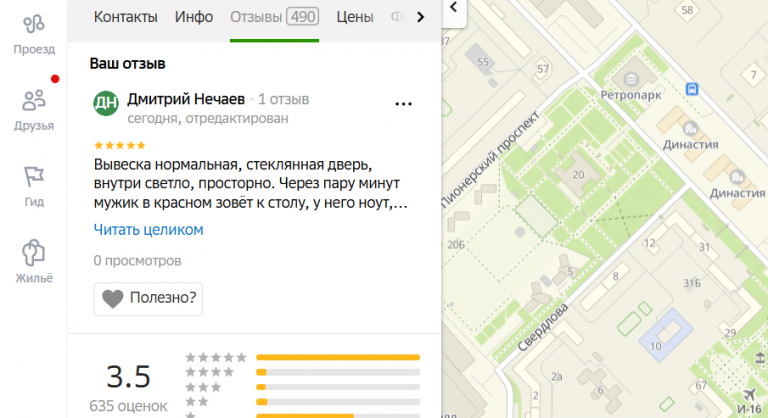Click building 12 on the map
The image size is (768, 418).
(649, 243)
